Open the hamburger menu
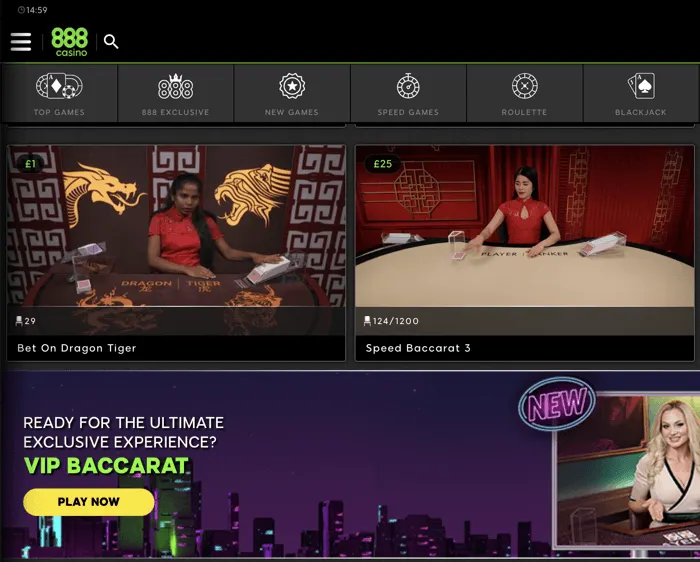The width and height of the screenshot is (700, 562). tap(21, 42)
